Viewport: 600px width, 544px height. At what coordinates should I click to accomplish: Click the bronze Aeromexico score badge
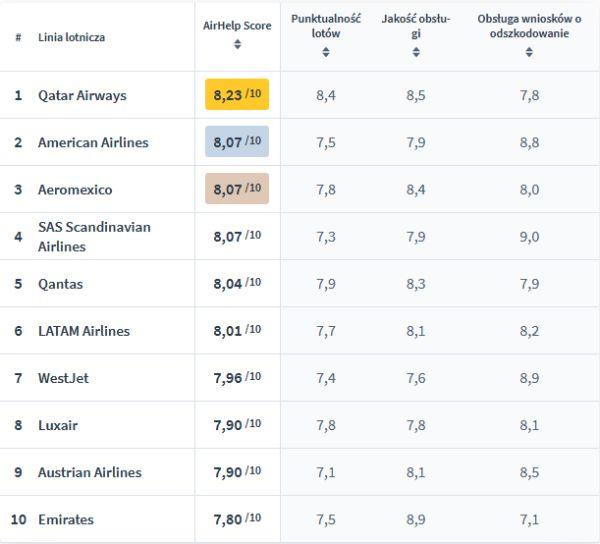[237, 189]
